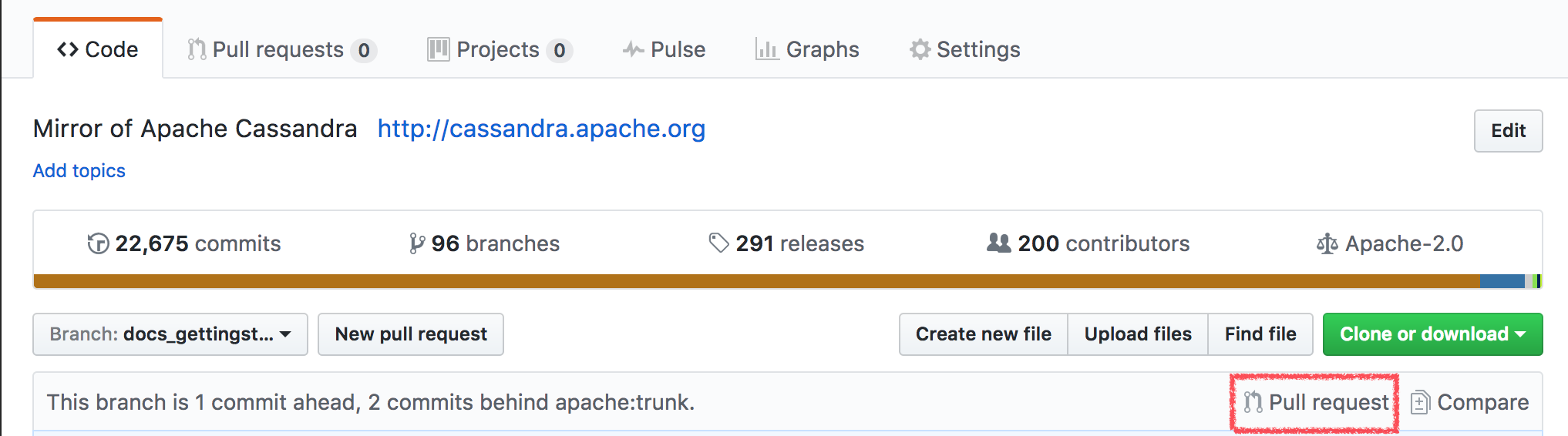1568x436 pixels.
Task: Click the commits history clock icon
Action: click(x=98, y=243)
